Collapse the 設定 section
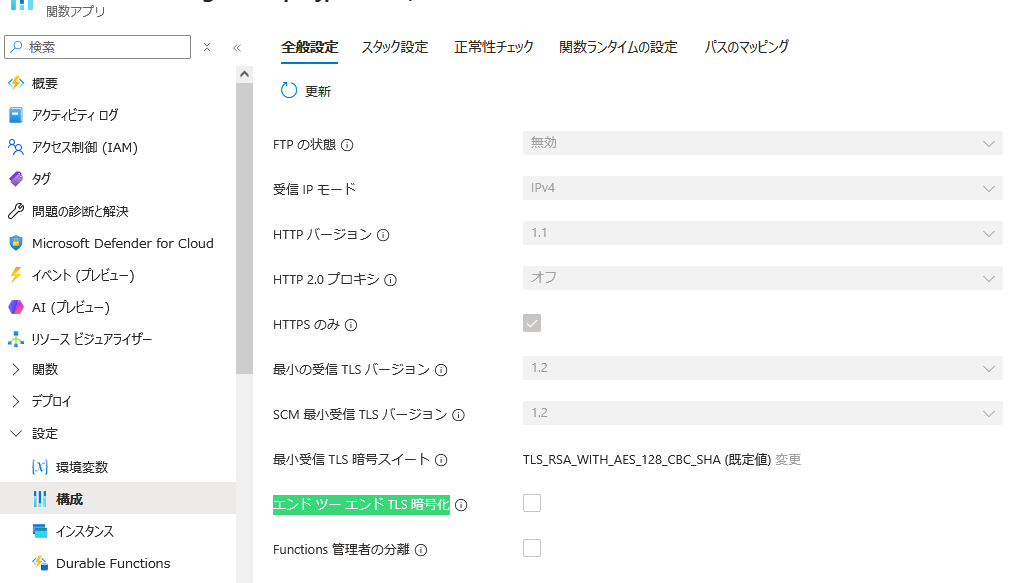Viewport: 1022px width, 583px height. tap(16, 433)
